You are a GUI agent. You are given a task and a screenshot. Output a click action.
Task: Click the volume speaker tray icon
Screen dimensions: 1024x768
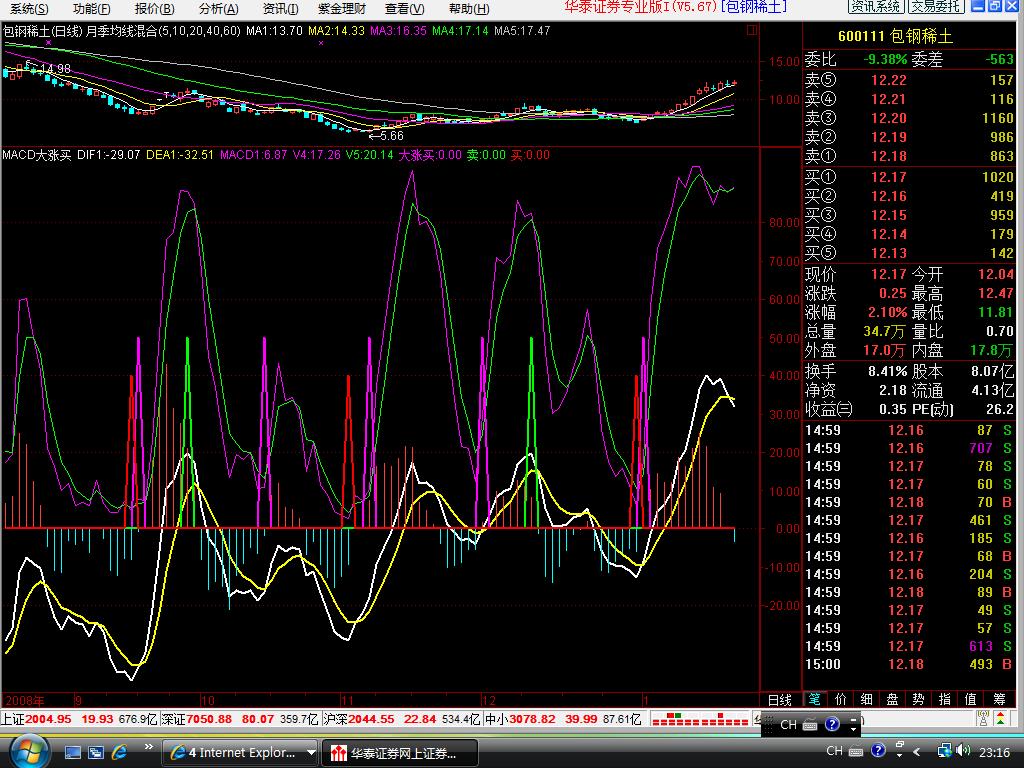point(962,751)
